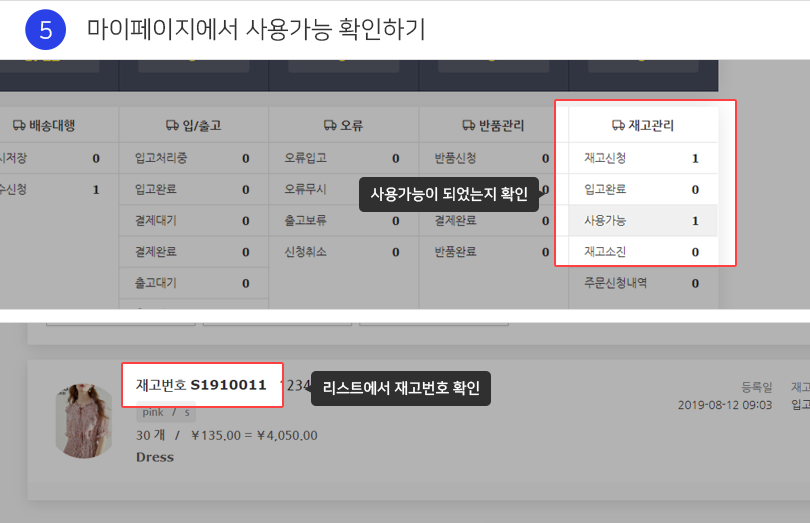
Task: Select 입고완료 under 재고관리
Action: click(642, 189)
